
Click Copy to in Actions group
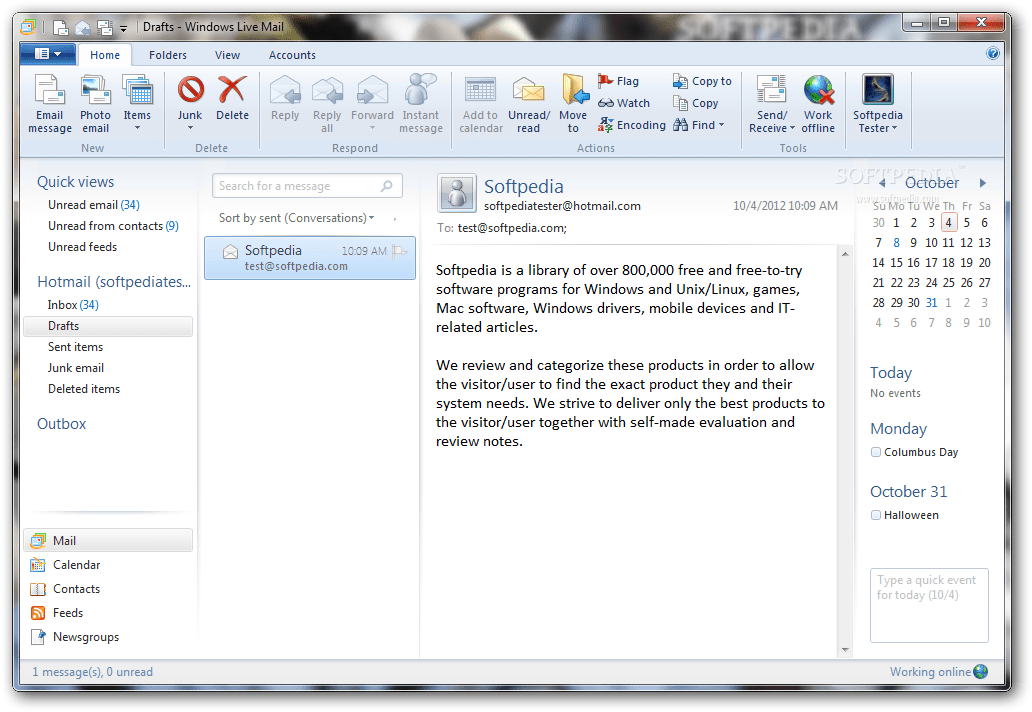click(702, 81)
